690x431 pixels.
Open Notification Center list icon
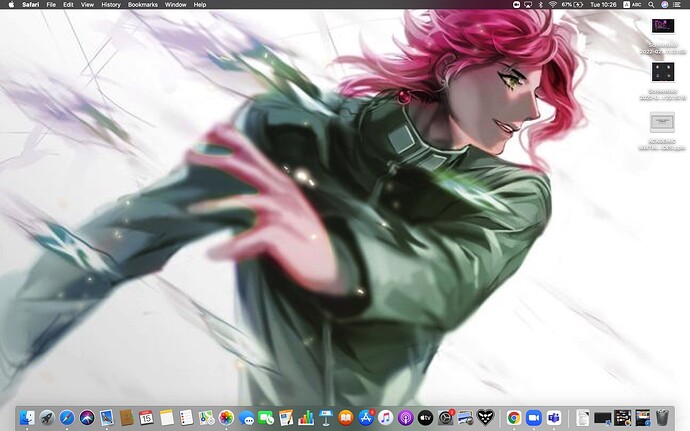point(677,4)
